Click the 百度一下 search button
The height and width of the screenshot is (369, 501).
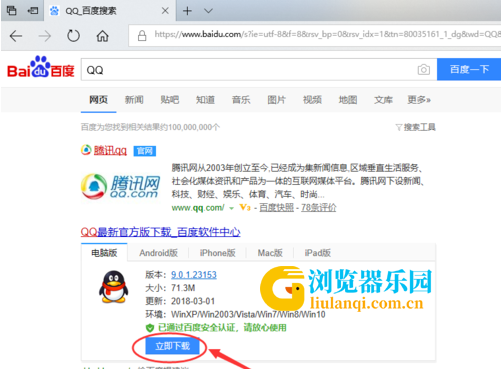(469, 69)
